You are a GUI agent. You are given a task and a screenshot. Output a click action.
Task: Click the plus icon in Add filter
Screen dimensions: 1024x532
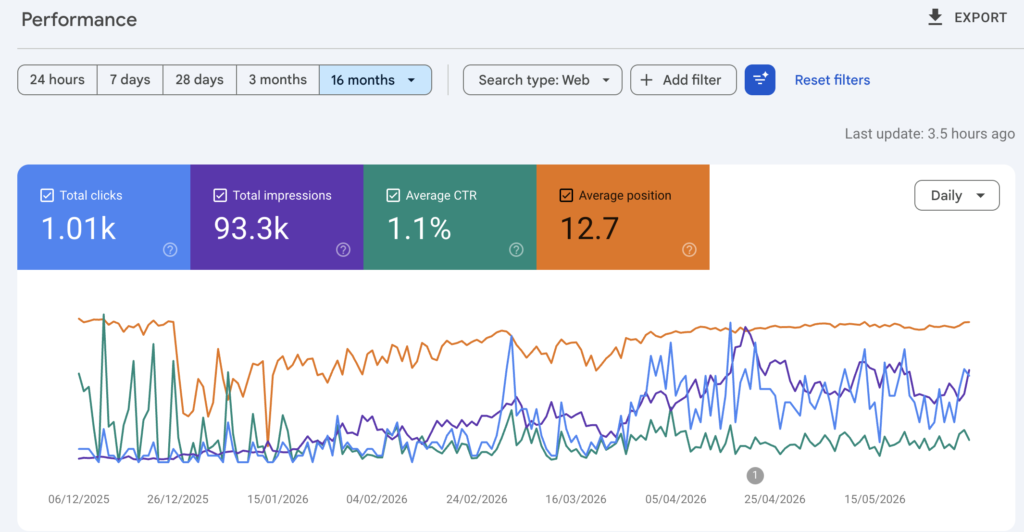647,80
